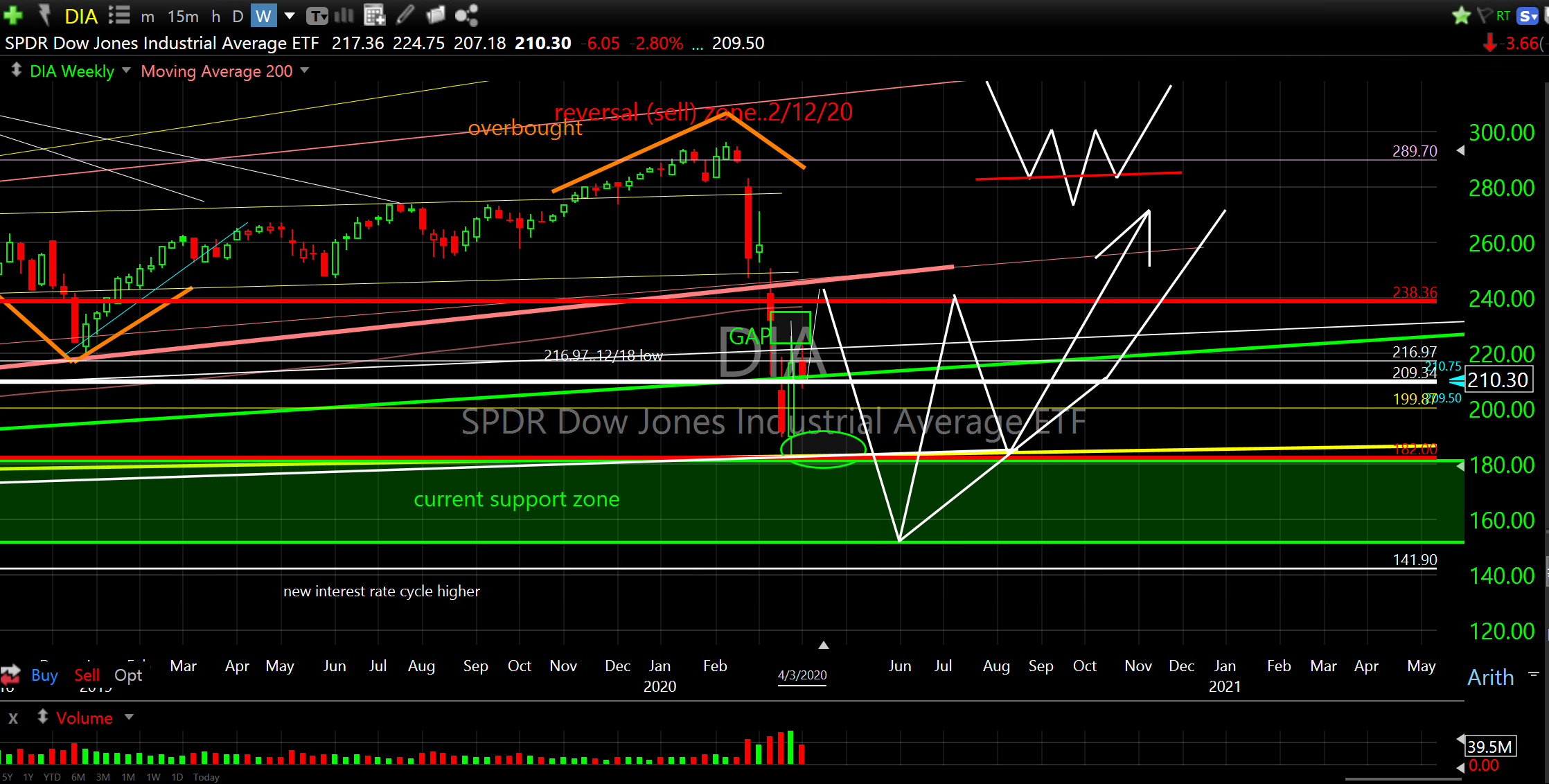Click the favorite star icon
This screenshot has height=784, width=1549.
click(x=1461, y=15)
